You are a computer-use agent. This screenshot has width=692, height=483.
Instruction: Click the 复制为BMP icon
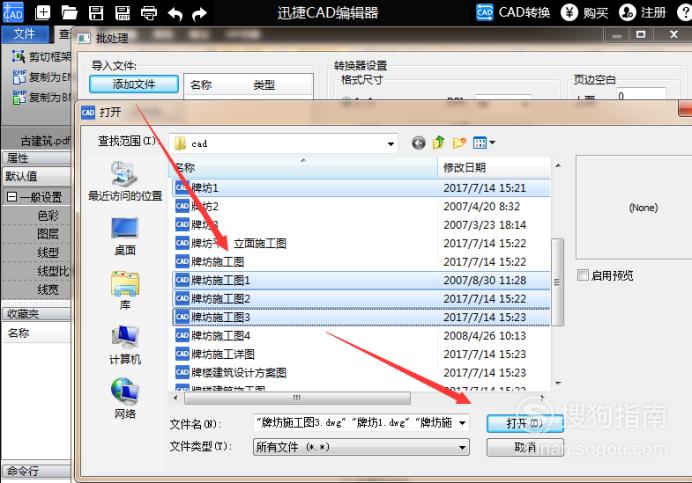tap(19, 97)
